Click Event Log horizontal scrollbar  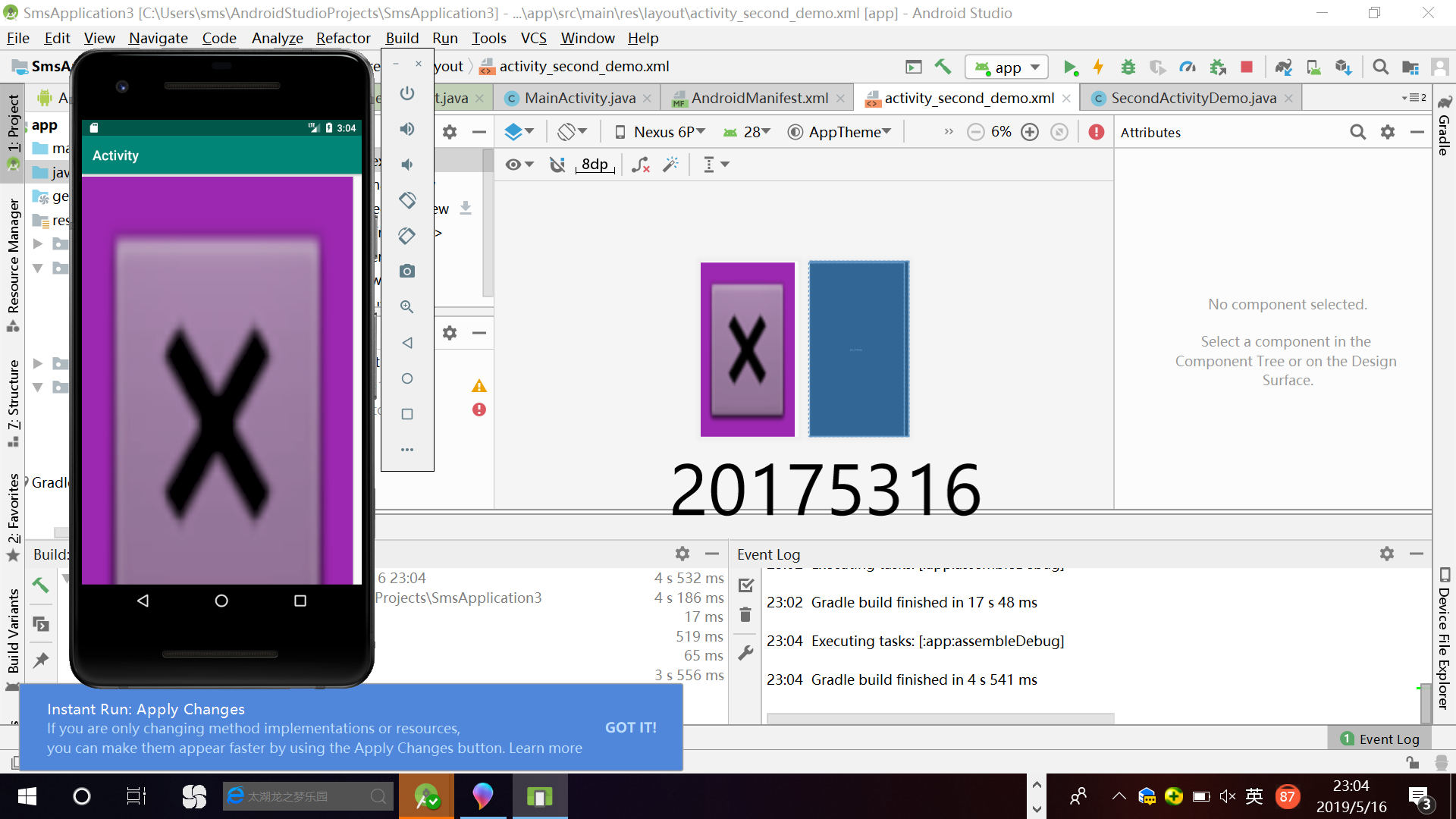click(940, 717)
